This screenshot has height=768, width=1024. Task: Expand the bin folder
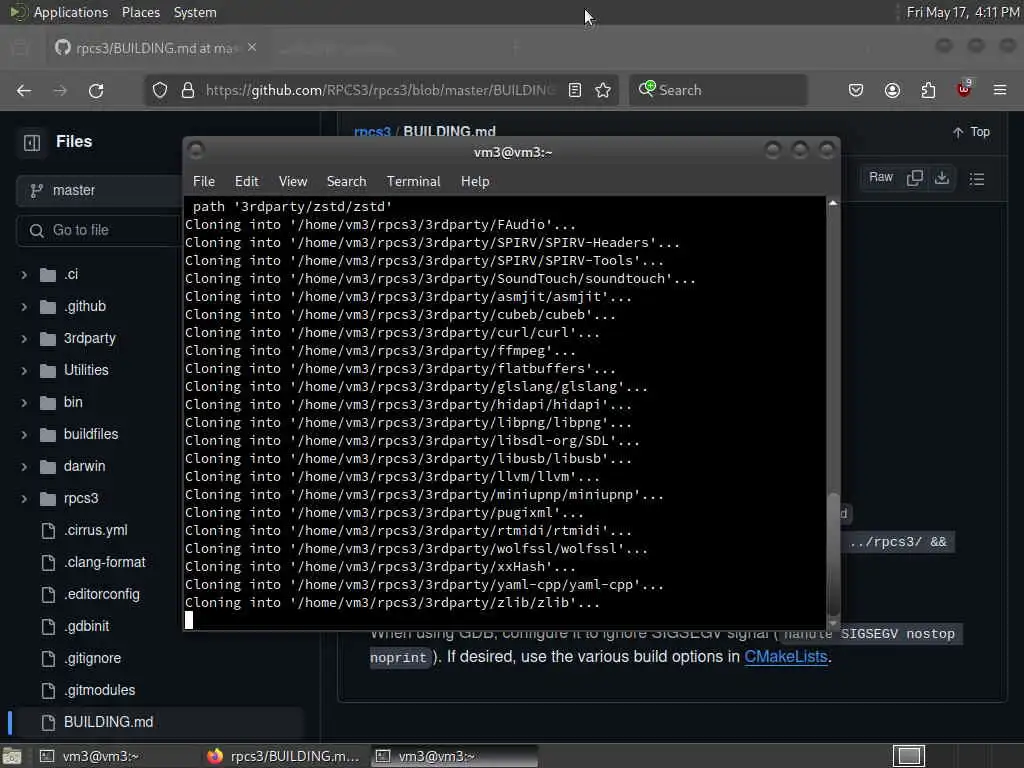[24, 403]
